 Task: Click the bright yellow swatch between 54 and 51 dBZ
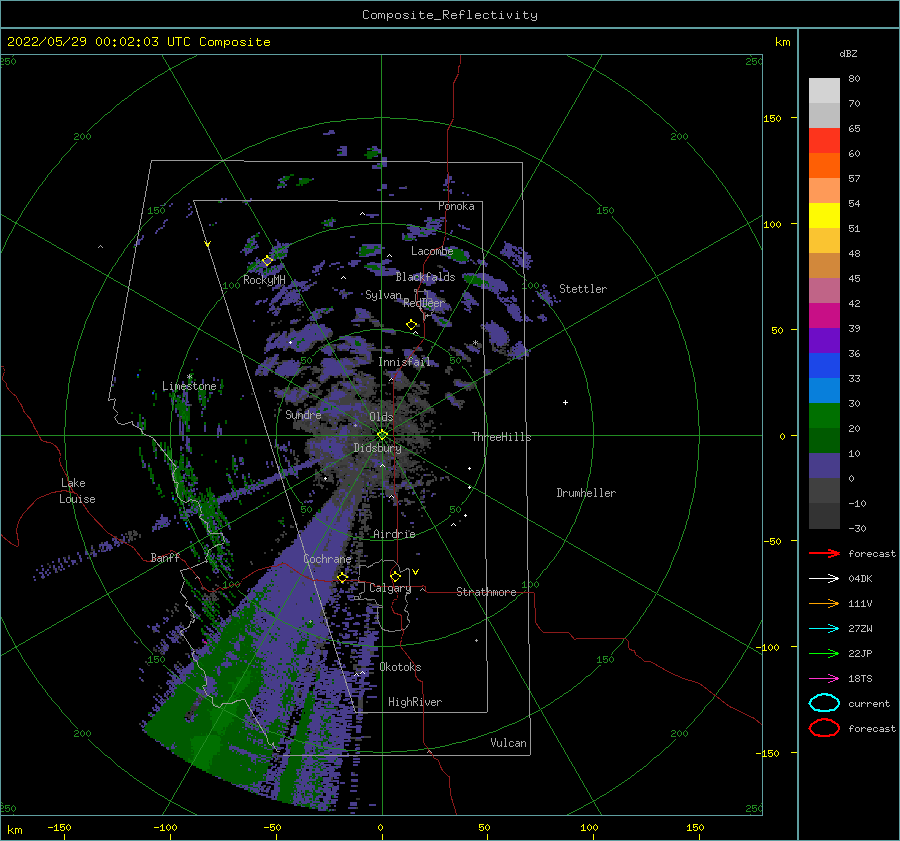tap(824, 215)
